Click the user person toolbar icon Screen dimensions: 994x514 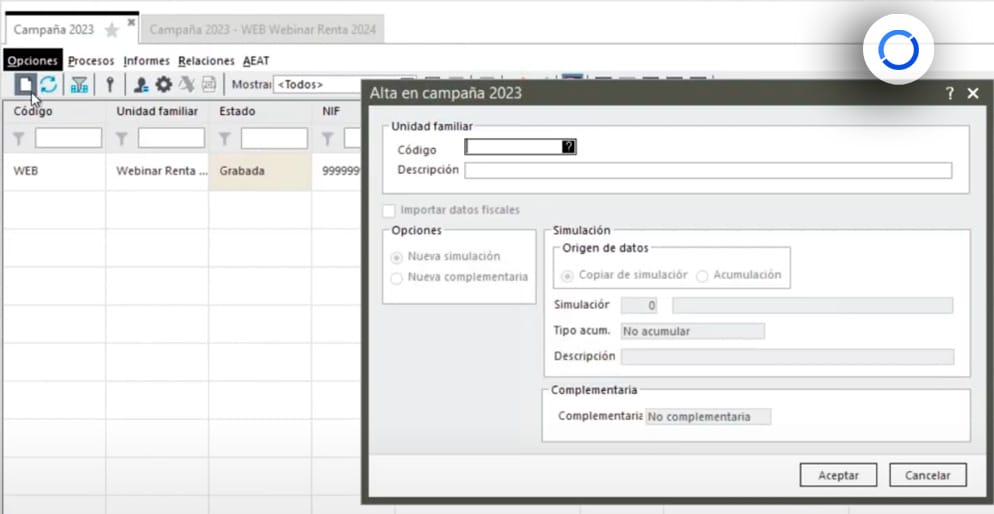(141, 85)
